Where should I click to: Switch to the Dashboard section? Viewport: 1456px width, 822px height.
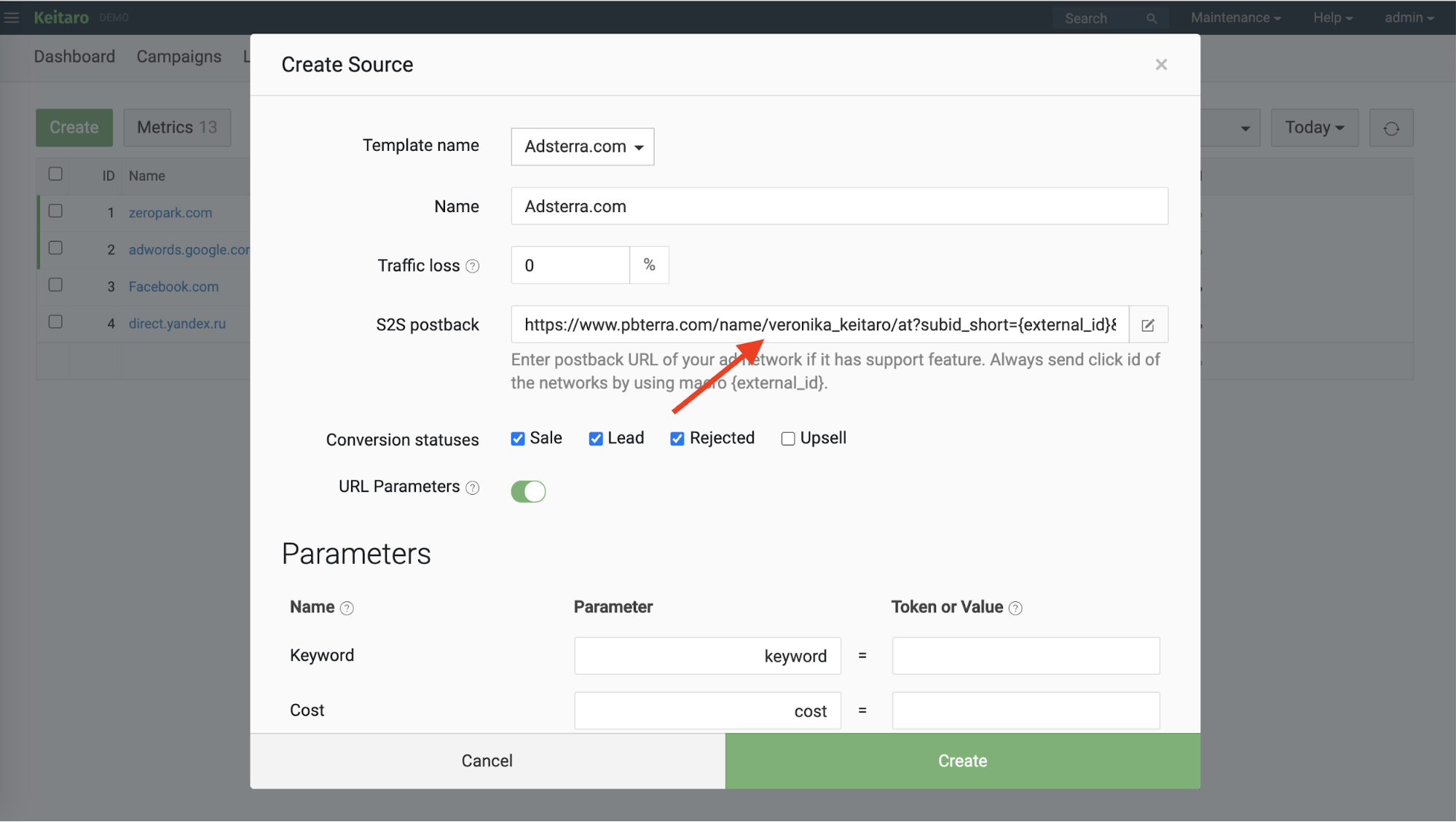click(74, 56)
